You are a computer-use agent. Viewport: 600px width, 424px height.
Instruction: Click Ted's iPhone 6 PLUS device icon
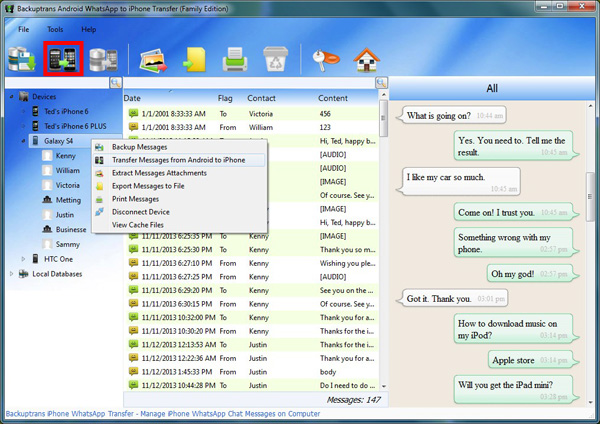click(35, 126)
